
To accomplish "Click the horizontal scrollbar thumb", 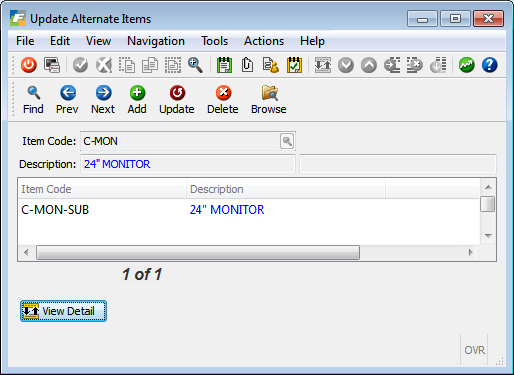I will pos(198,253).
